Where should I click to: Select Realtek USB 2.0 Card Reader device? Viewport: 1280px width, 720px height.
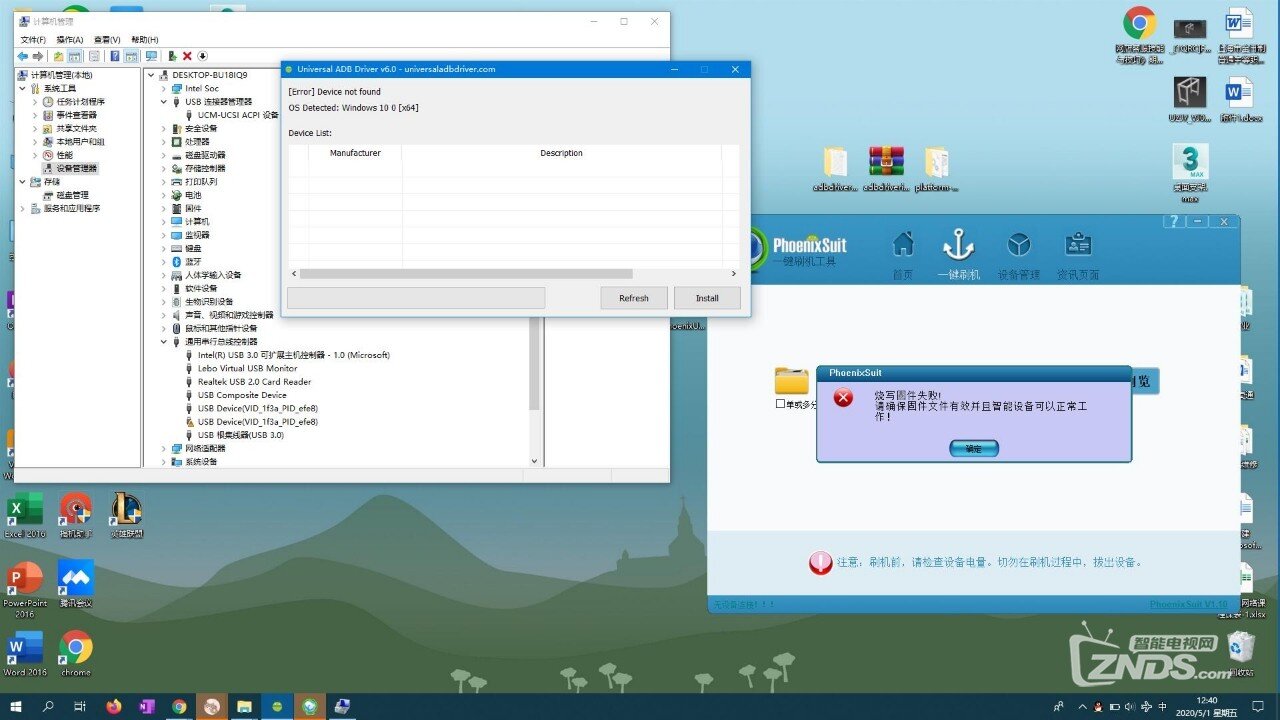pos(254,382)
